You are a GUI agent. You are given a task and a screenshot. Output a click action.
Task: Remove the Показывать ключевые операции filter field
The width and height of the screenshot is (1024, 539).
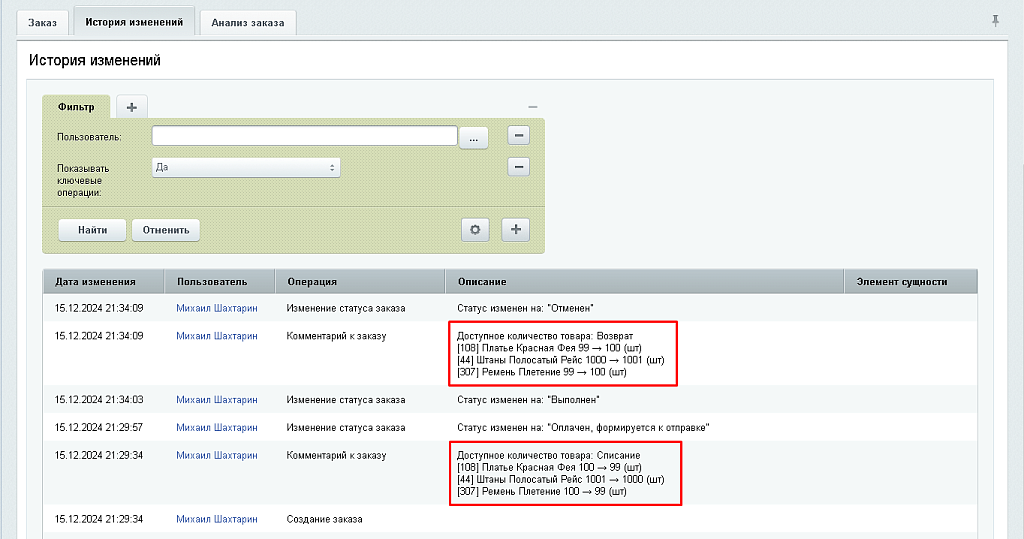pyautogui.click(x=518, y=167)
